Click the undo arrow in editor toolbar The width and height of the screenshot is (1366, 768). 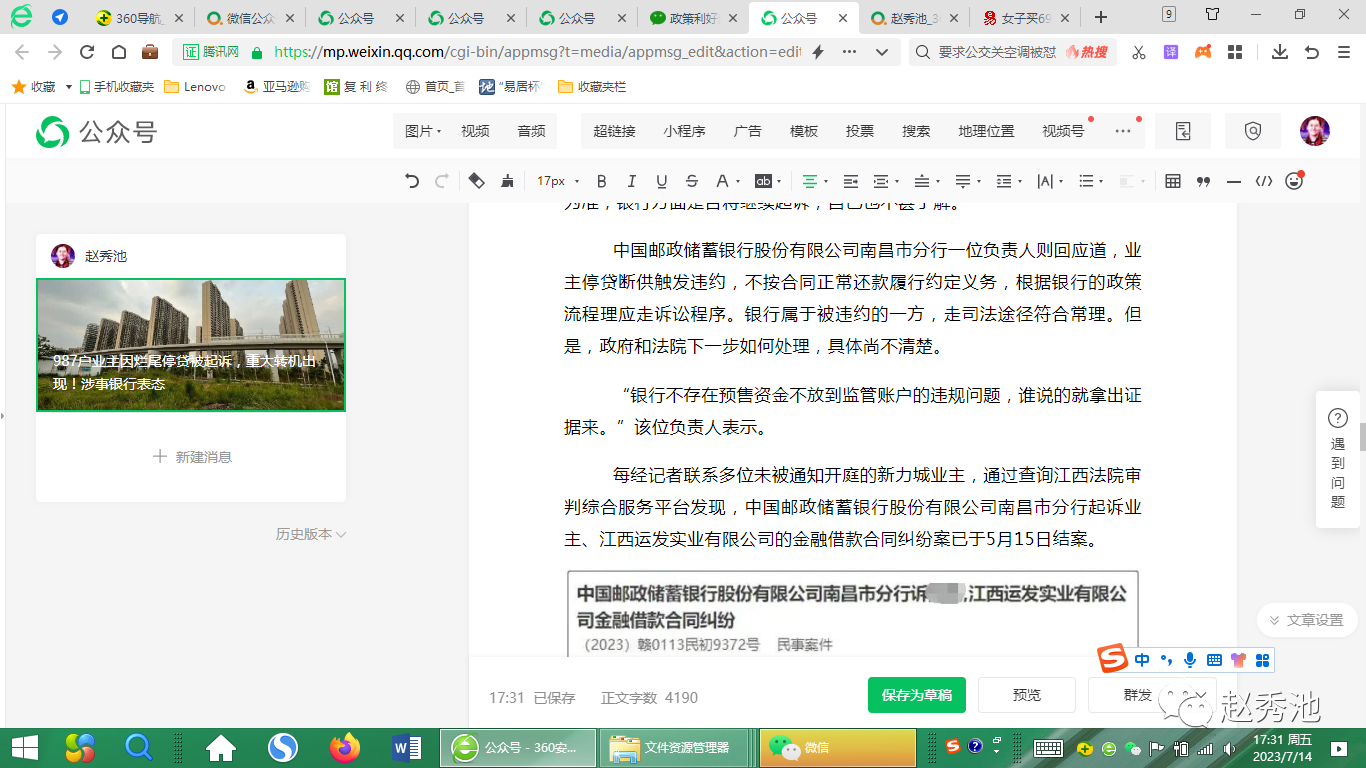[412, 181]
